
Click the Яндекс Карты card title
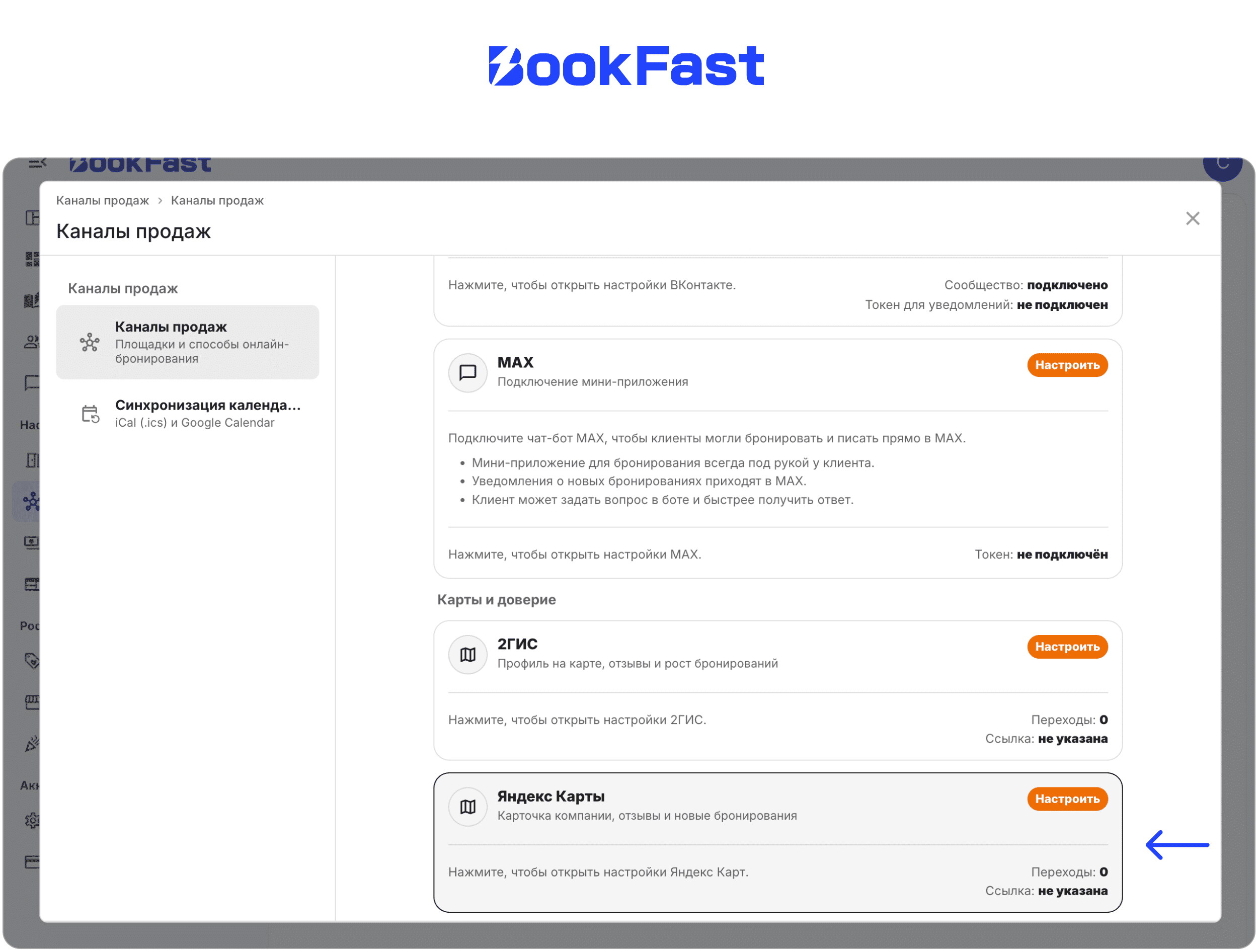551,796
